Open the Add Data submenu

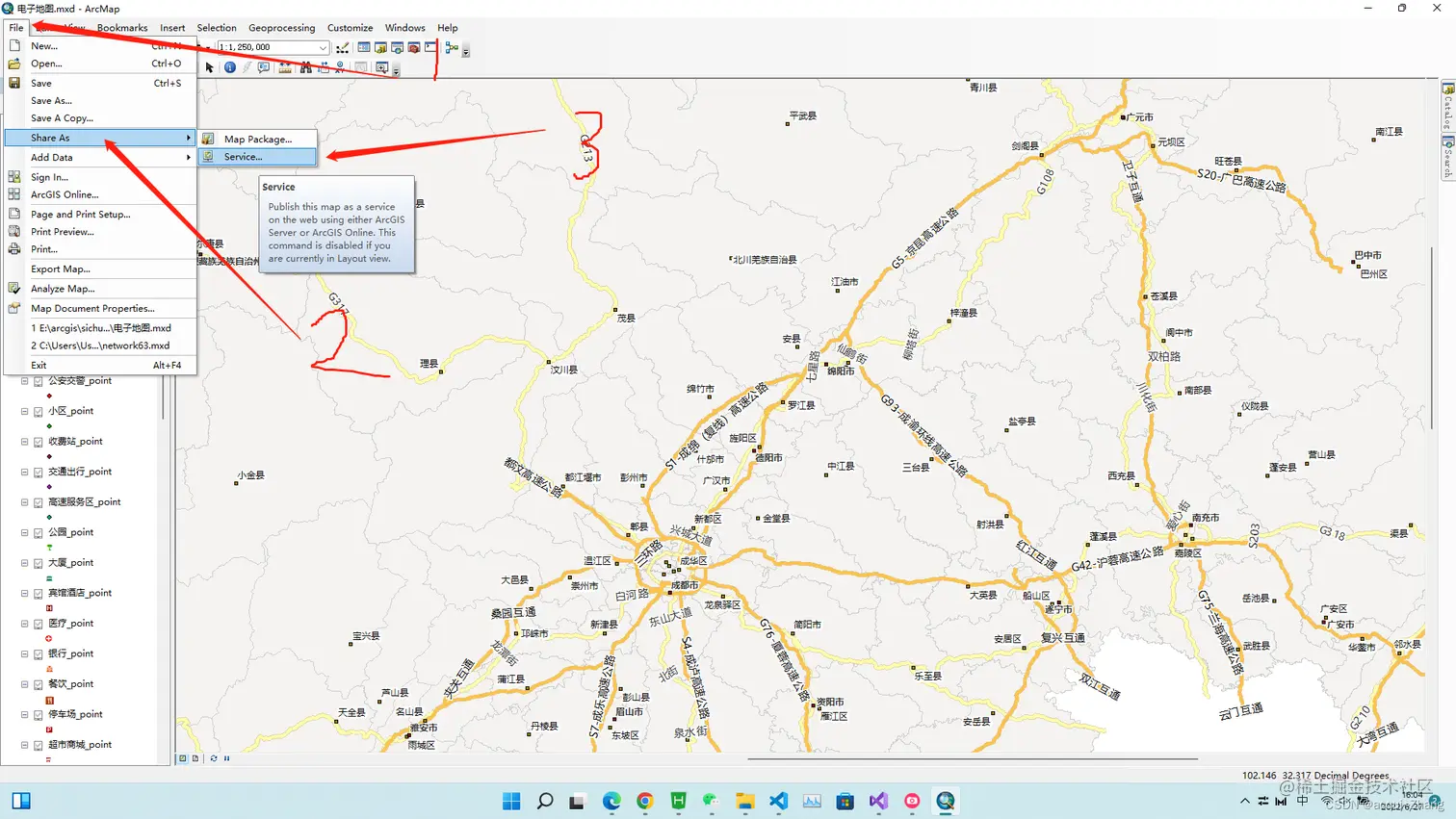[x=100, y=157]
